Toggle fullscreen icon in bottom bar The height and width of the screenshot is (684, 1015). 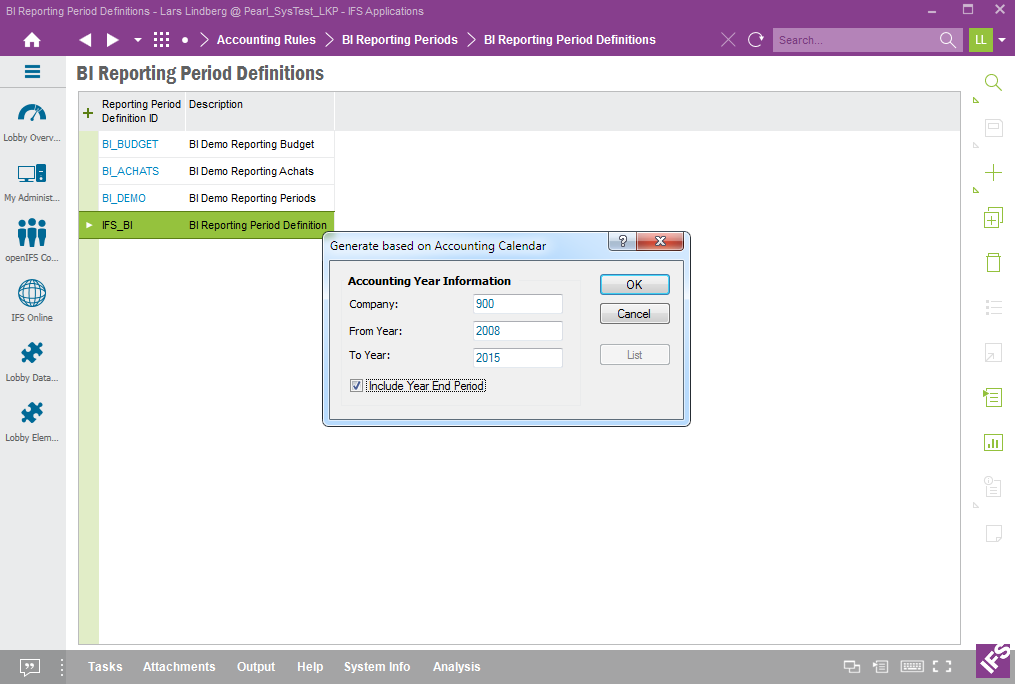942,667
